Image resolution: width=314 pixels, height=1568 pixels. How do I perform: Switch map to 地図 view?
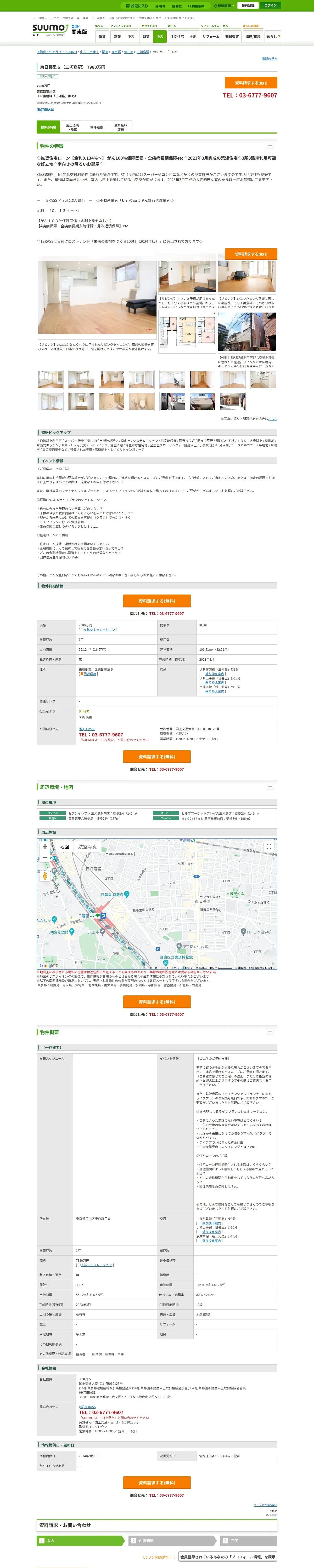tap(64, 847)
